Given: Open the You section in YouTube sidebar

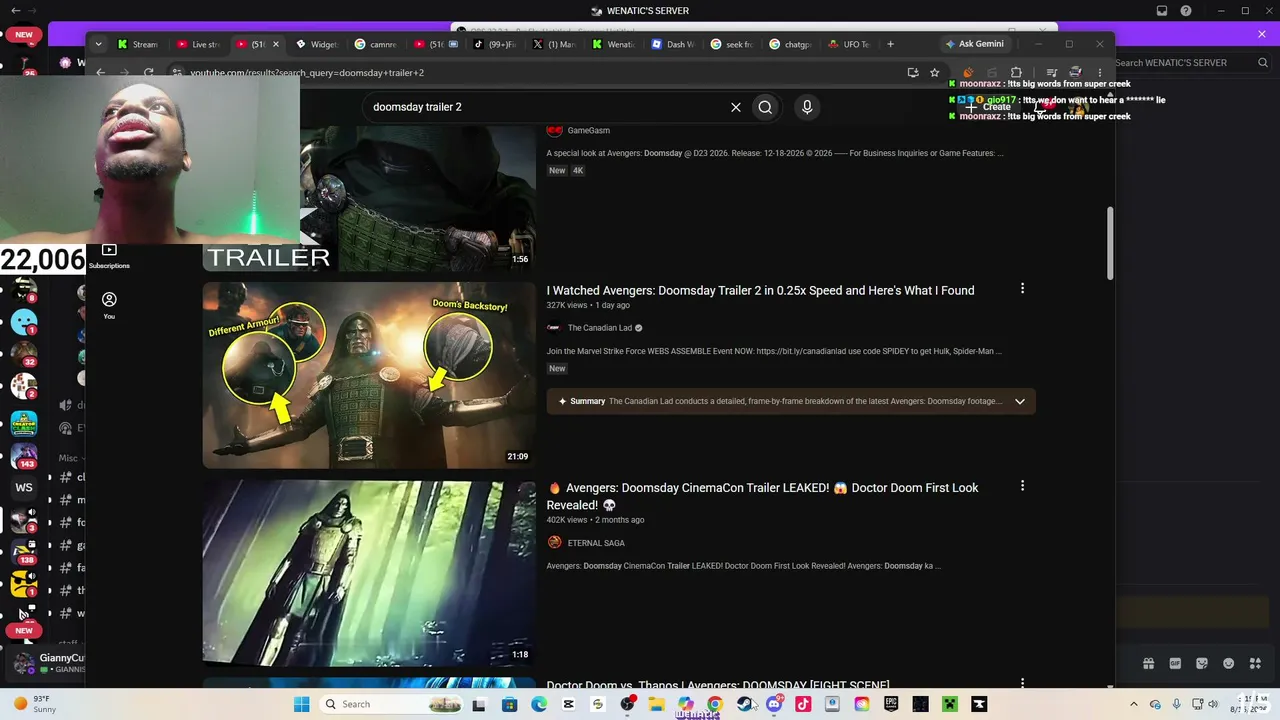Looking at the screenshot, I should [109, 305].
